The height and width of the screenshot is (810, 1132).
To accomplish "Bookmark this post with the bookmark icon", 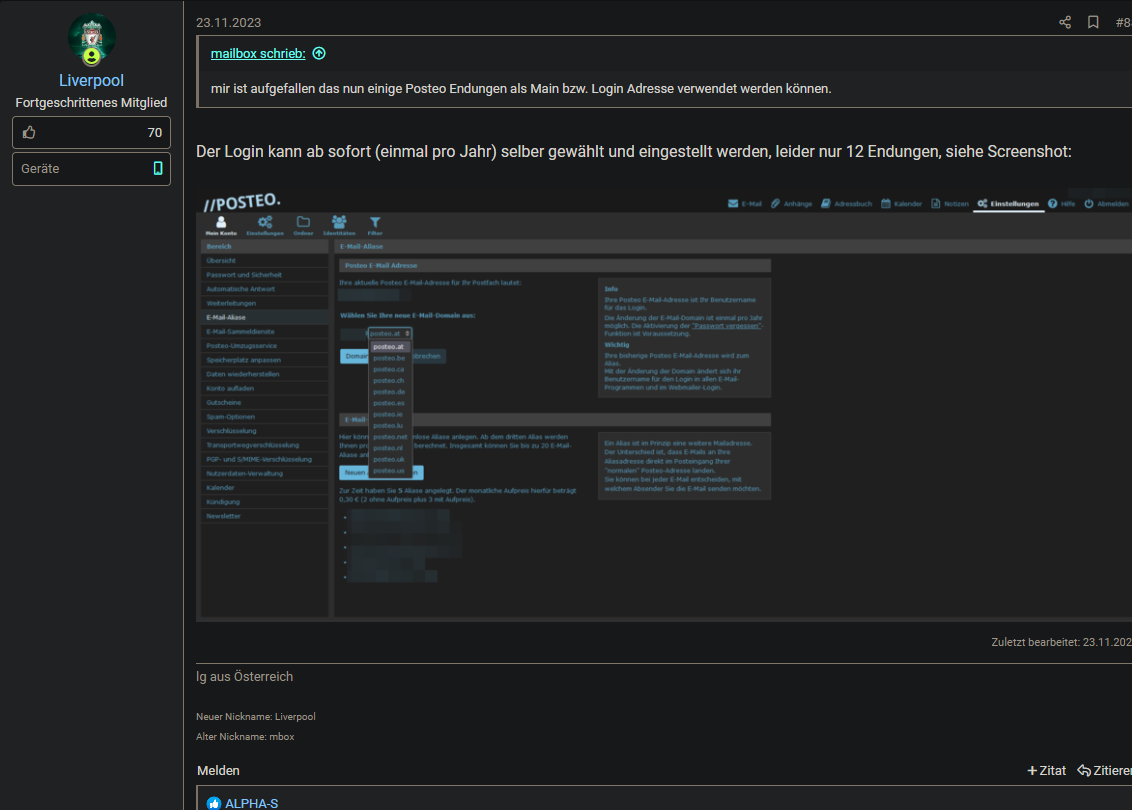I will (1093, 22).
